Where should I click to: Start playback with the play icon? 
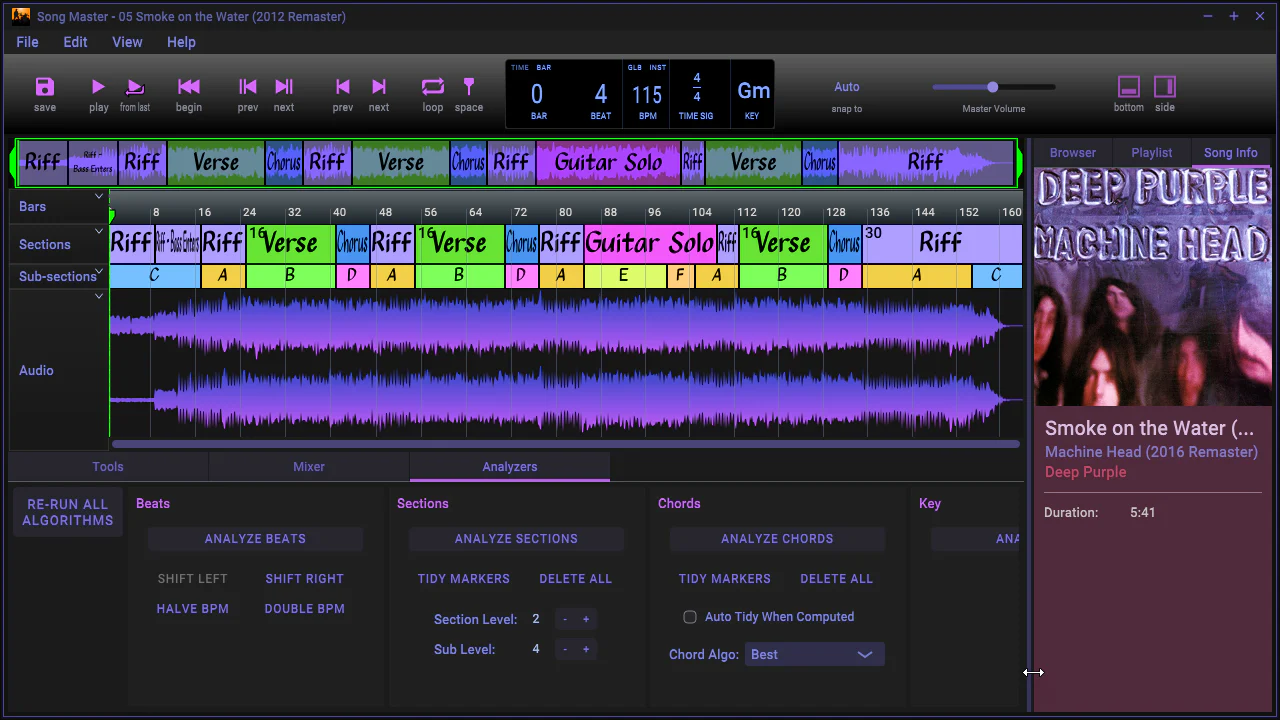(98, 87)
